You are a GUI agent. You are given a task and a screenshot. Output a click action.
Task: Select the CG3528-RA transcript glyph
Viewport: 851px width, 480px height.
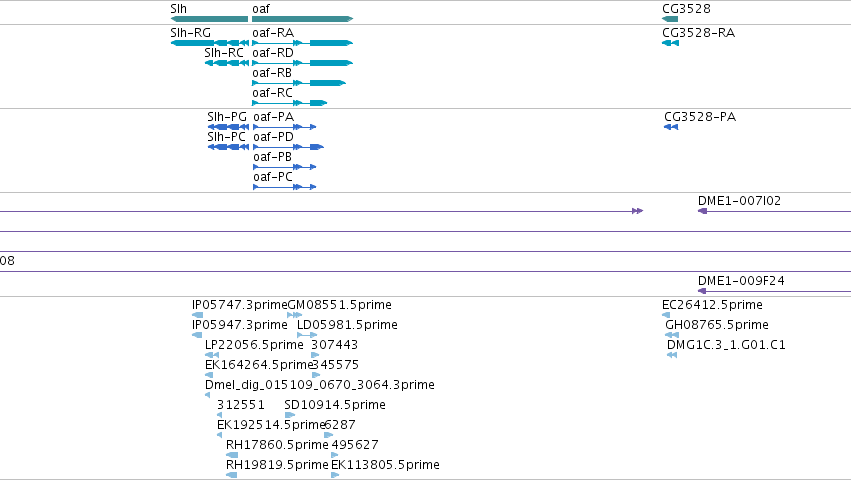point(670,43)
